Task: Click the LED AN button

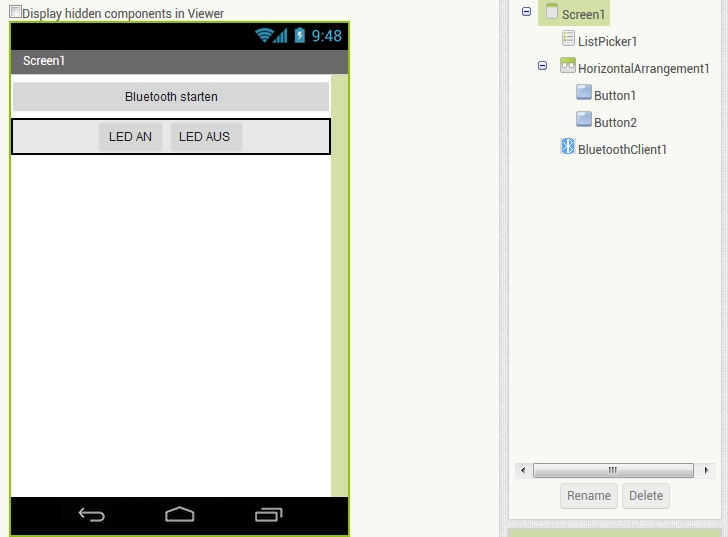Action: (130, 136)
